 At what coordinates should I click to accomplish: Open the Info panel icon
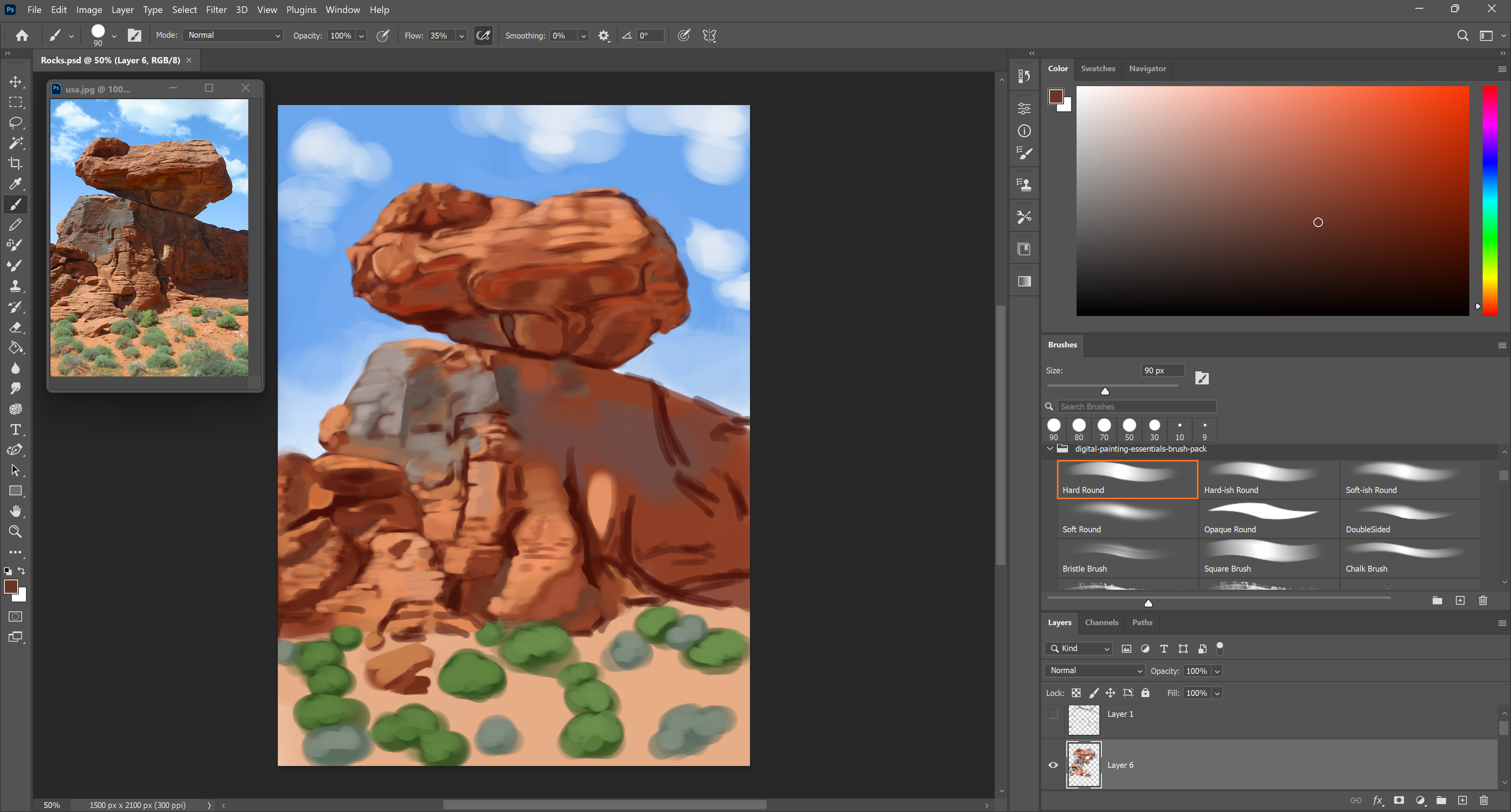(x=1024, y=131)
